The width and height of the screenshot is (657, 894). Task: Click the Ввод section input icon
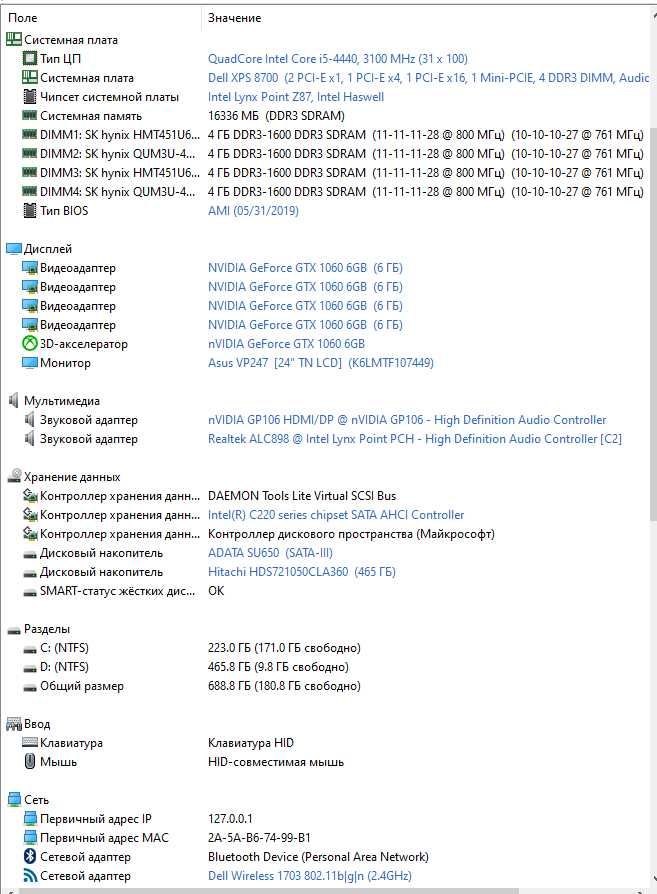point(14,724)
